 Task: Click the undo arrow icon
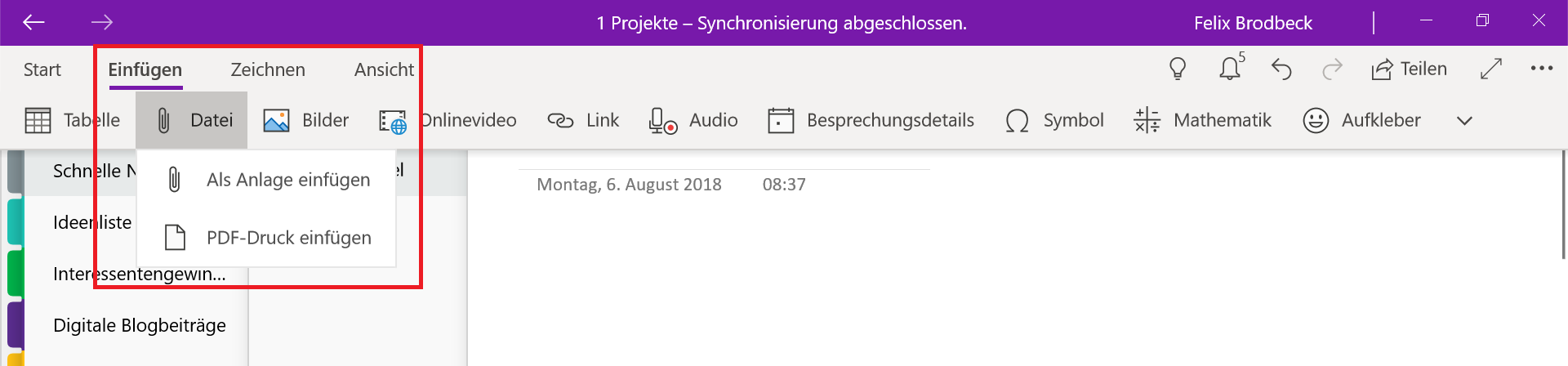[1281, 69]
